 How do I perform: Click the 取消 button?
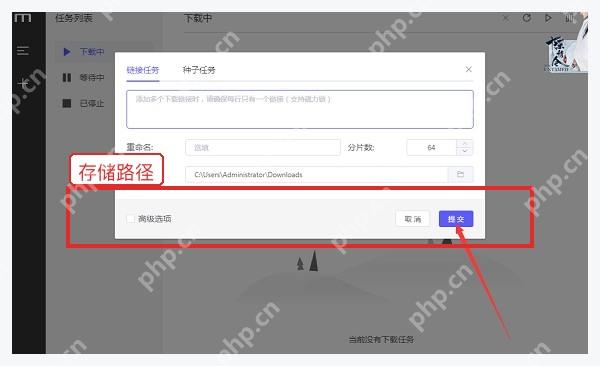tap(412, 219)
